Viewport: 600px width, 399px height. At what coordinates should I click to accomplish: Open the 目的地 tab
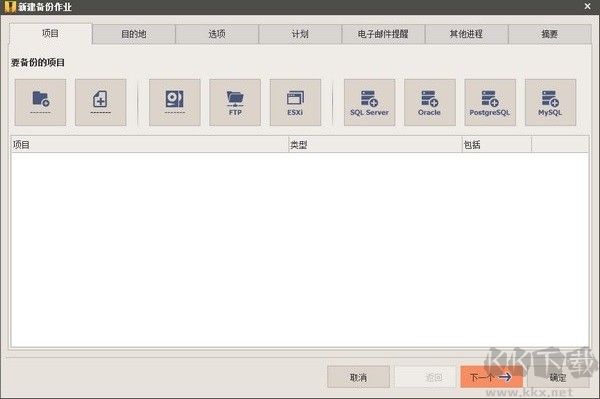(134, 34)
